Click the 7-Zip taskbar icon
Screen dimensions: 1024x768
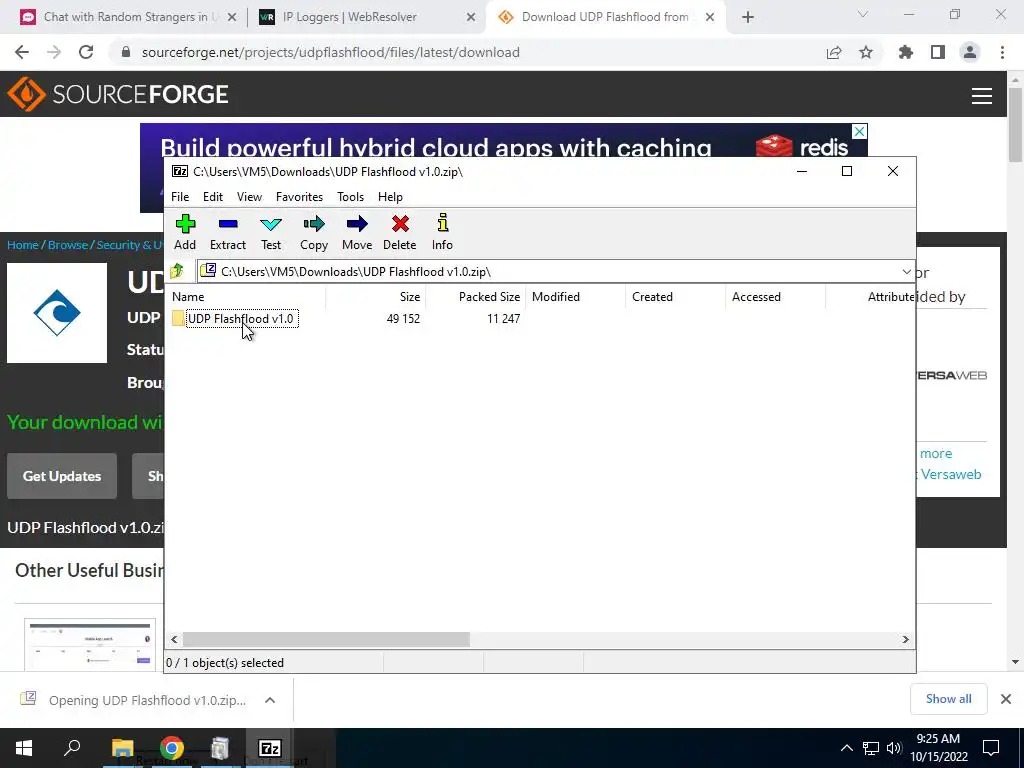pyautogui.click(x=270, y=748)
